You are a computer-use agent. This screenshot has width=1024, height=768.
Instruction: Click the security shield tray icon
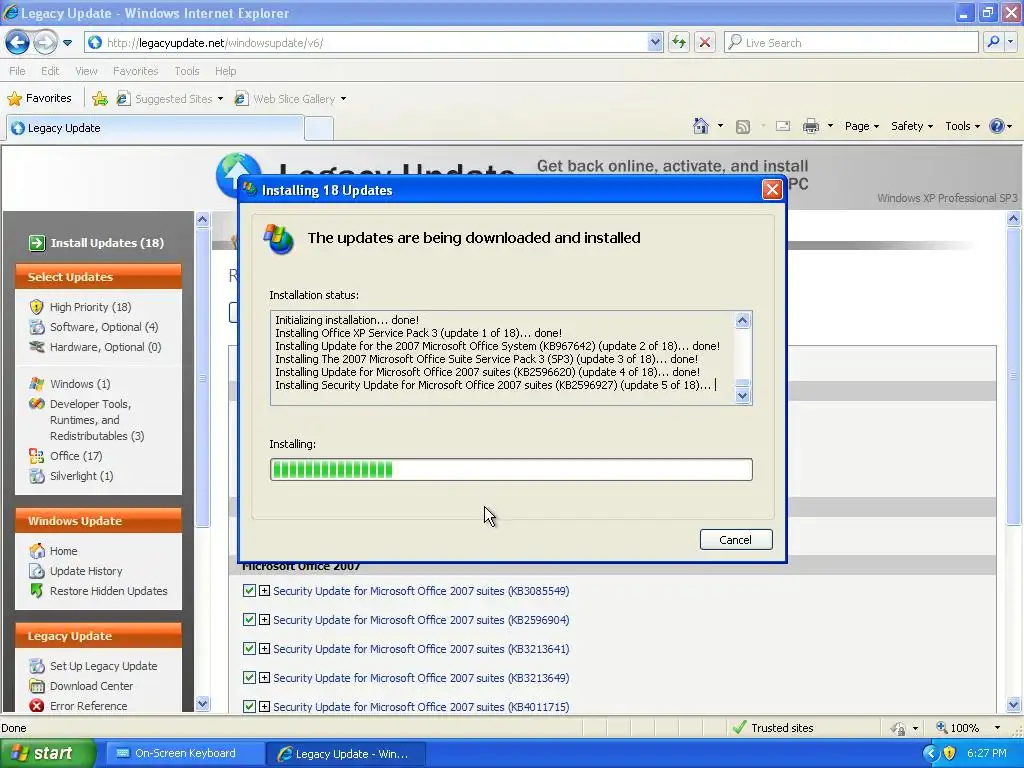(x=949, y=753)
